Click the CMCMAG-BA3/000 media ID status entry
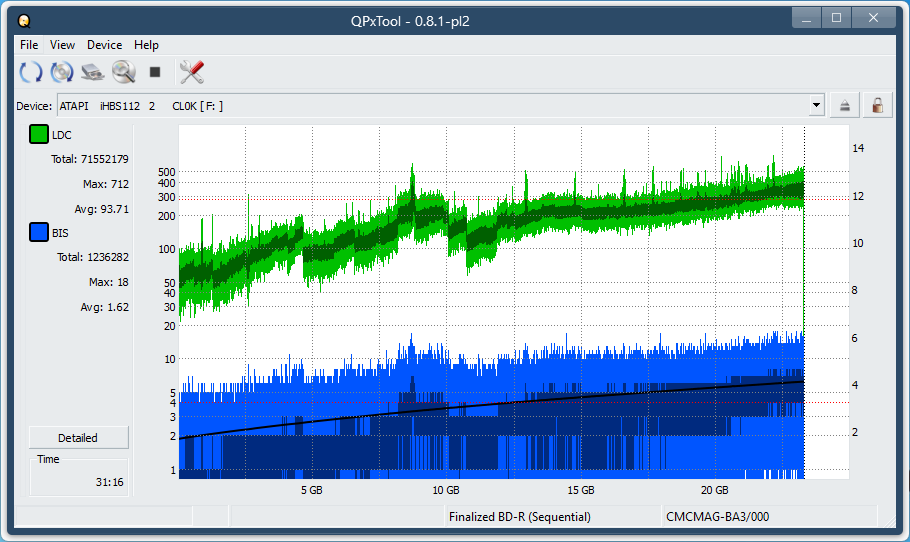The image size is (910, 542). coord(718,516)
